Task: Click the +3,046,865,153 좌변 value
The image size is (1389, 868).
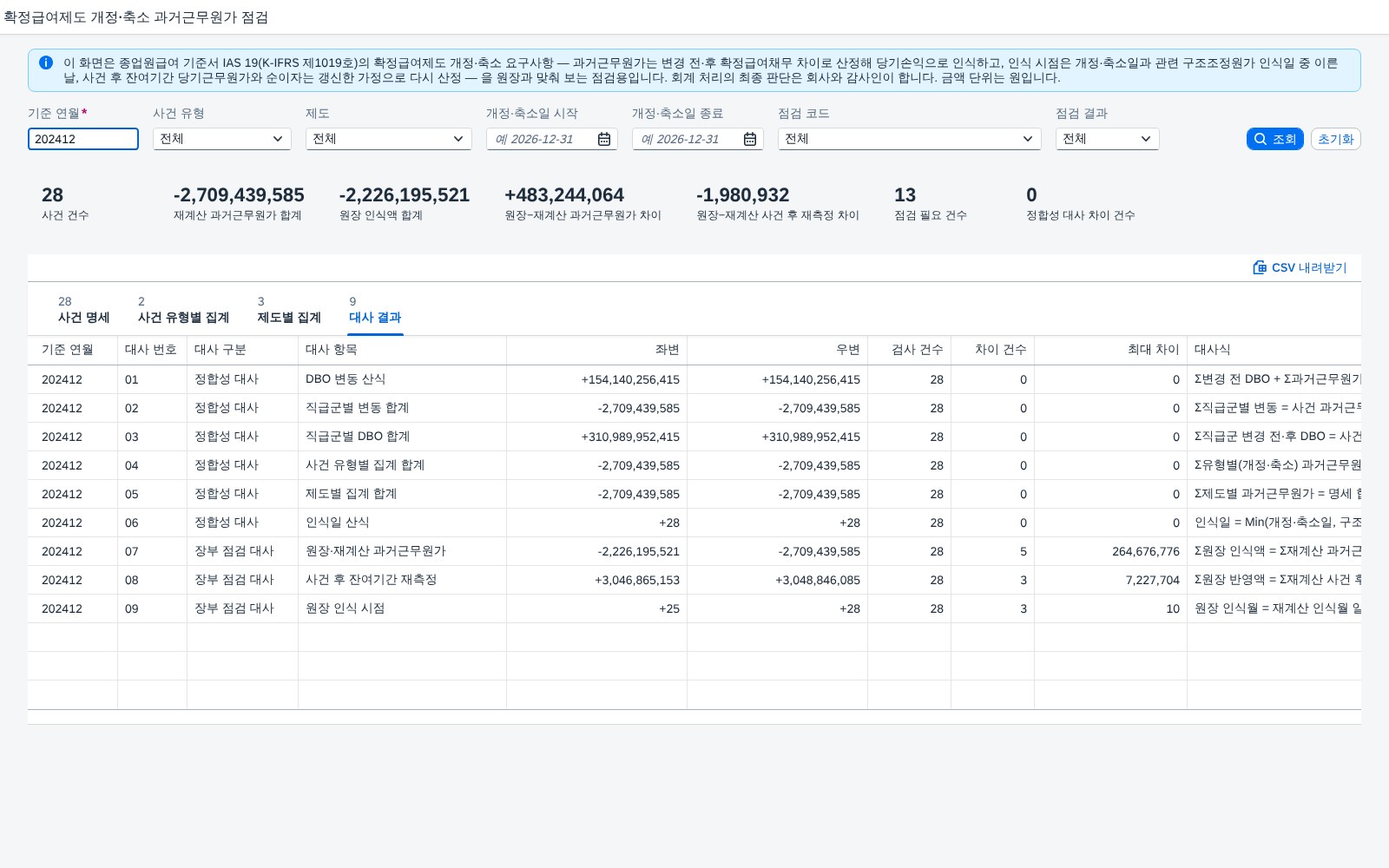Action: point(637,580)
